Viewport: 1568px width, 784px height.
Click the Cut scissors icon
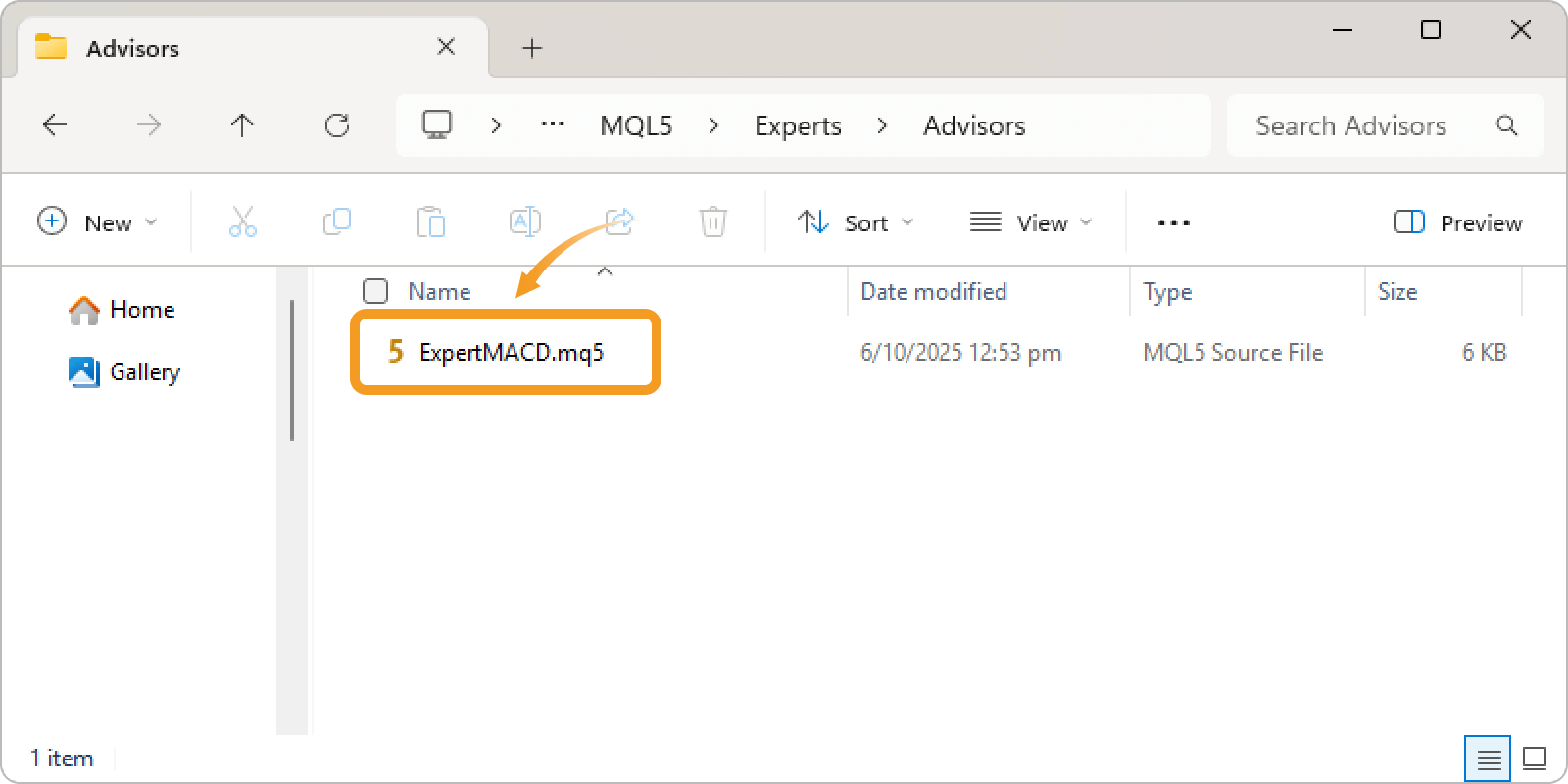pyautogui.click(x=242, y=222)
